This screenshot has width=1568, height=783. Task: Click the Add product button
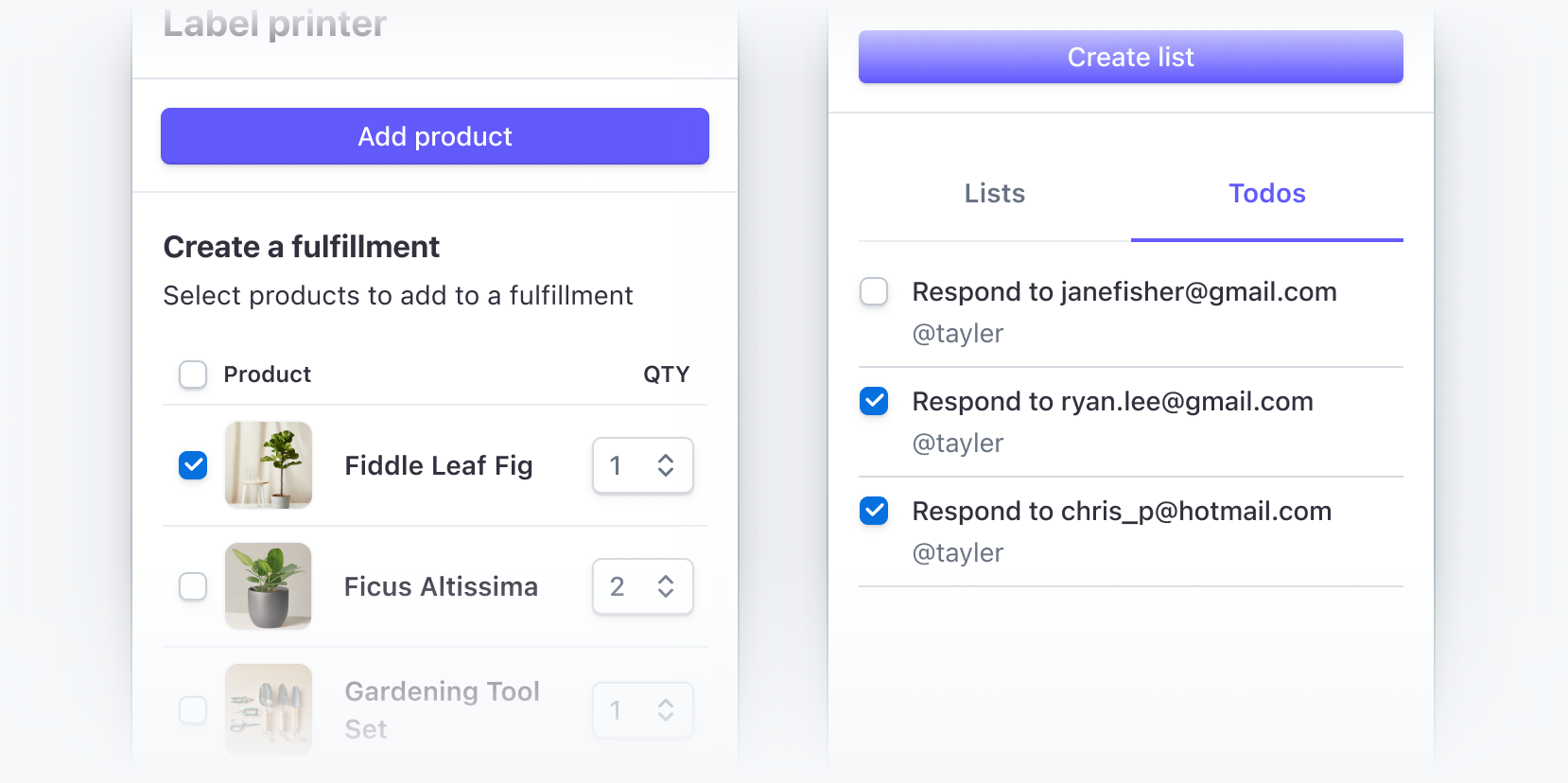click(435, 136)
